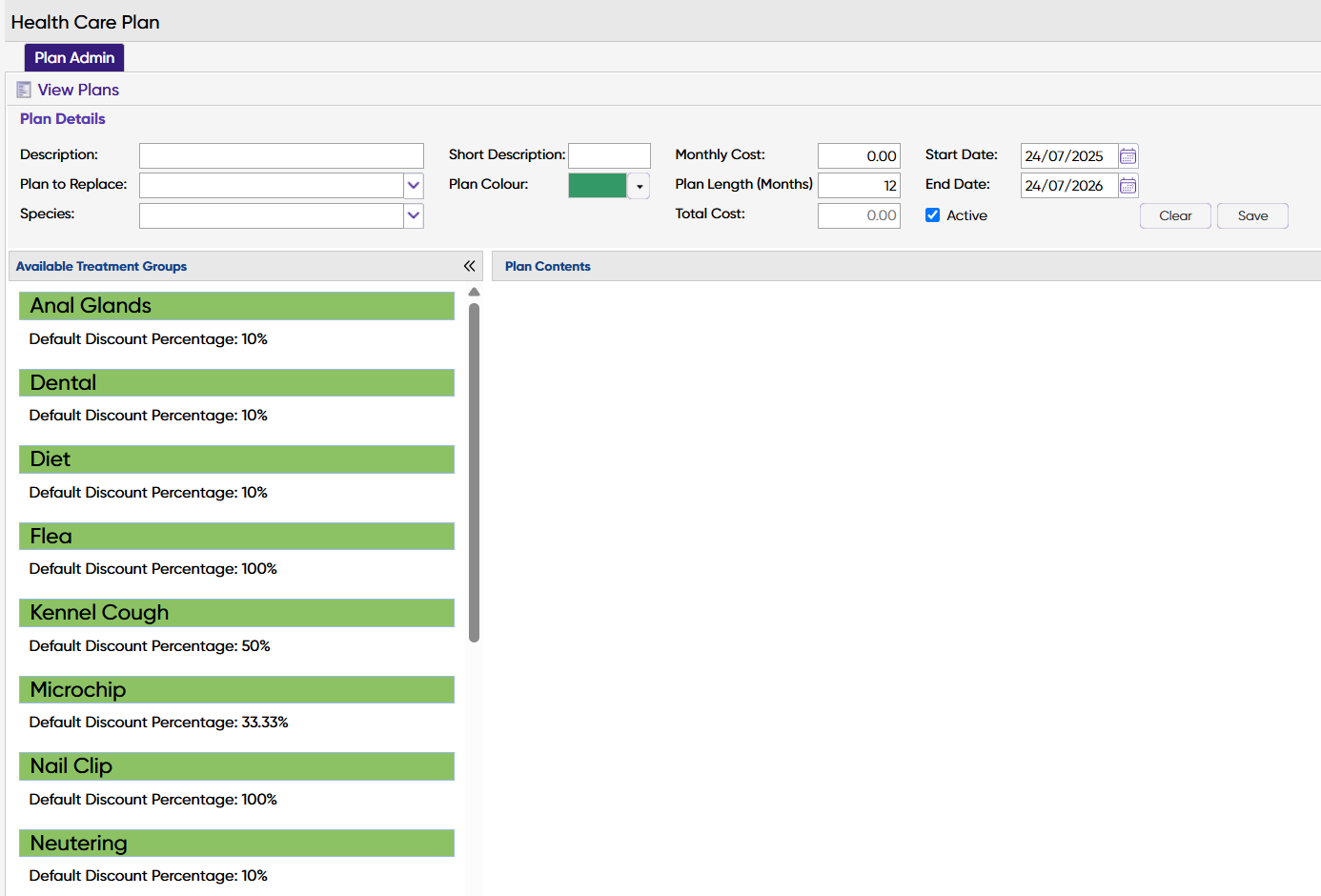
Task: Click the scrollbar up arrow
Action: (474, 293)
